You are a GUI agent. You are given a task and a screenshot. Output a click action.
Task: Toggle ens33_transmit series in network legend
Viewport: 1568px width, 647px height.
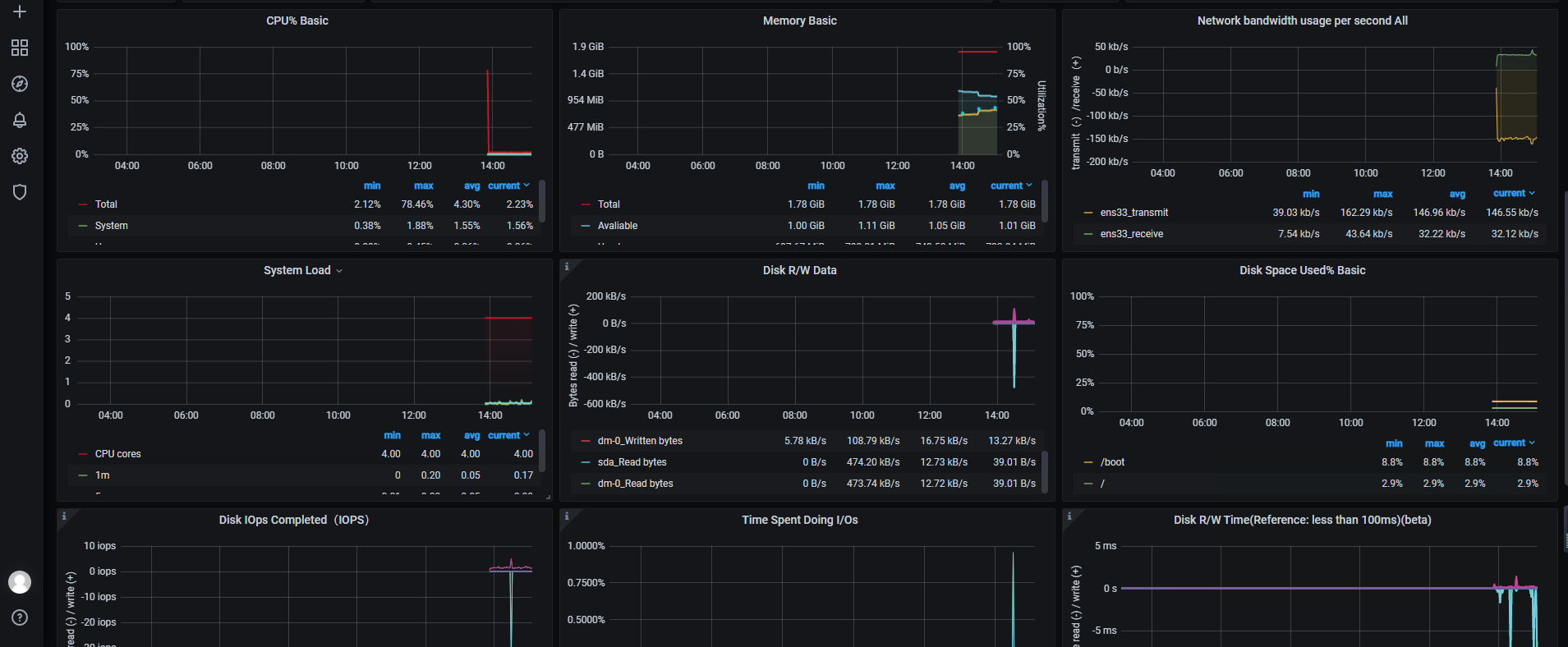pyautogui.click(x=1133, y=213)
